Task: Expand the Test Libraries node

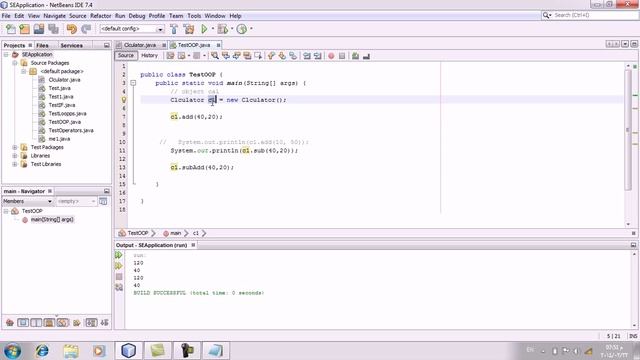Action: tap(15, 164)
